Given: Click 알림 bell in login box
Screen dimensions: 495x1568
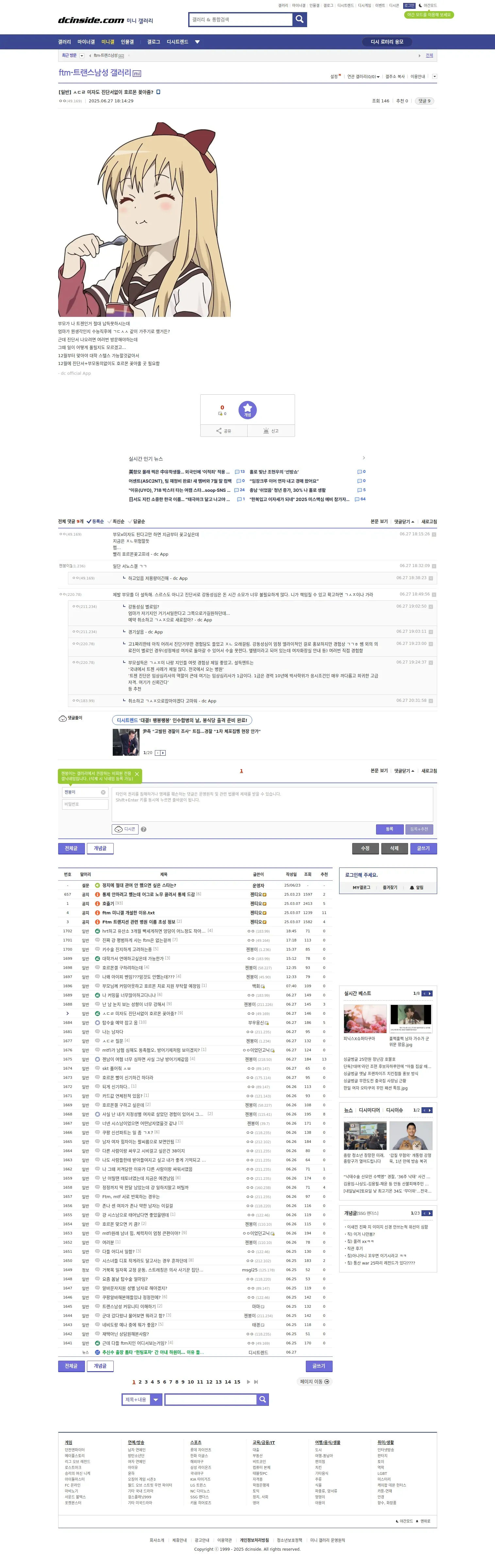Looking at the screenshot, I should pos(417,887).
